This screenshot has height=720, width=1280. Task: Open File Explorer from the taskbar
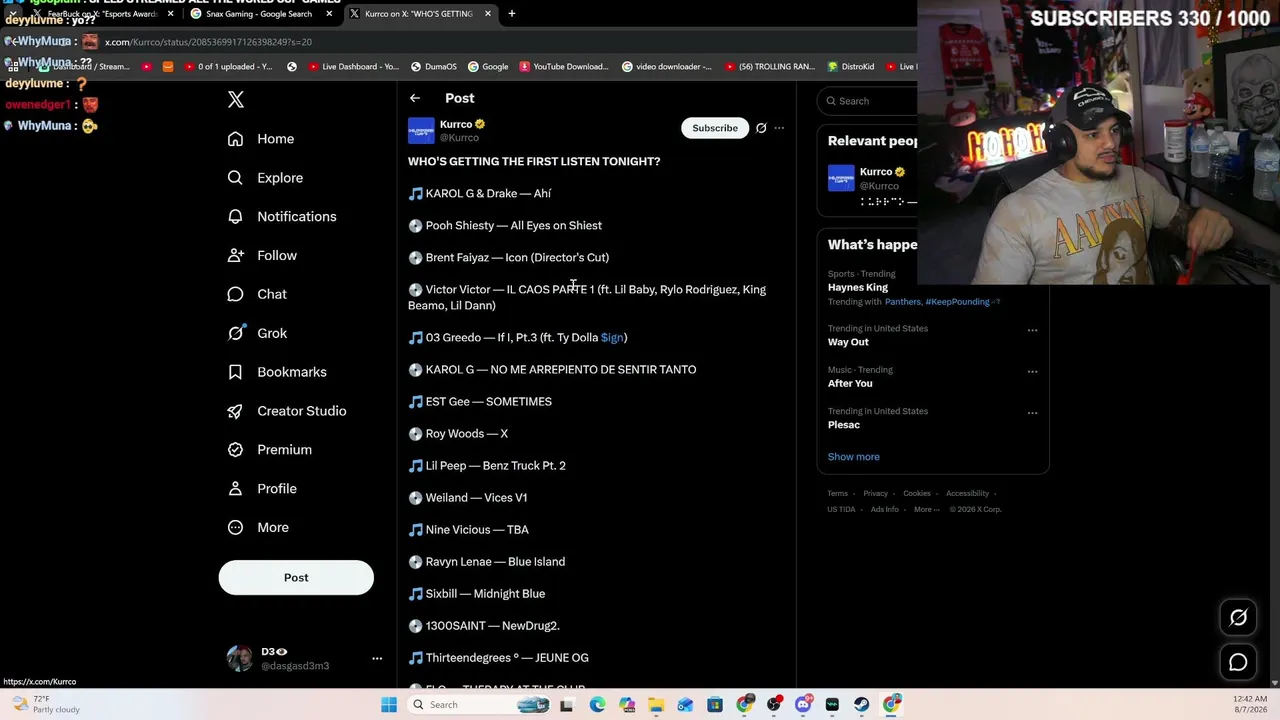pyautogui.click(x=656, y=705)
